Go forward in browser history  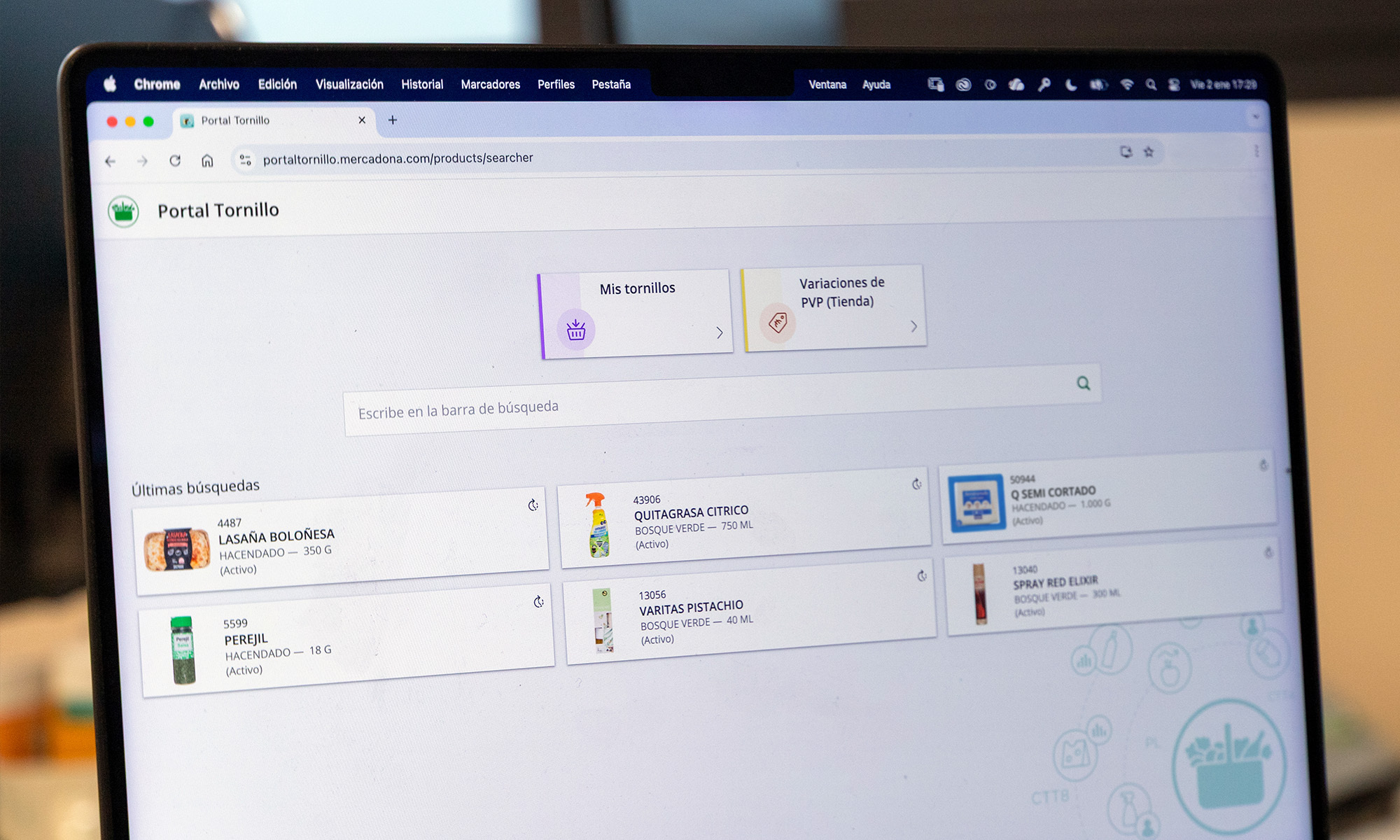pyautogui.click(x=142, y=161)
